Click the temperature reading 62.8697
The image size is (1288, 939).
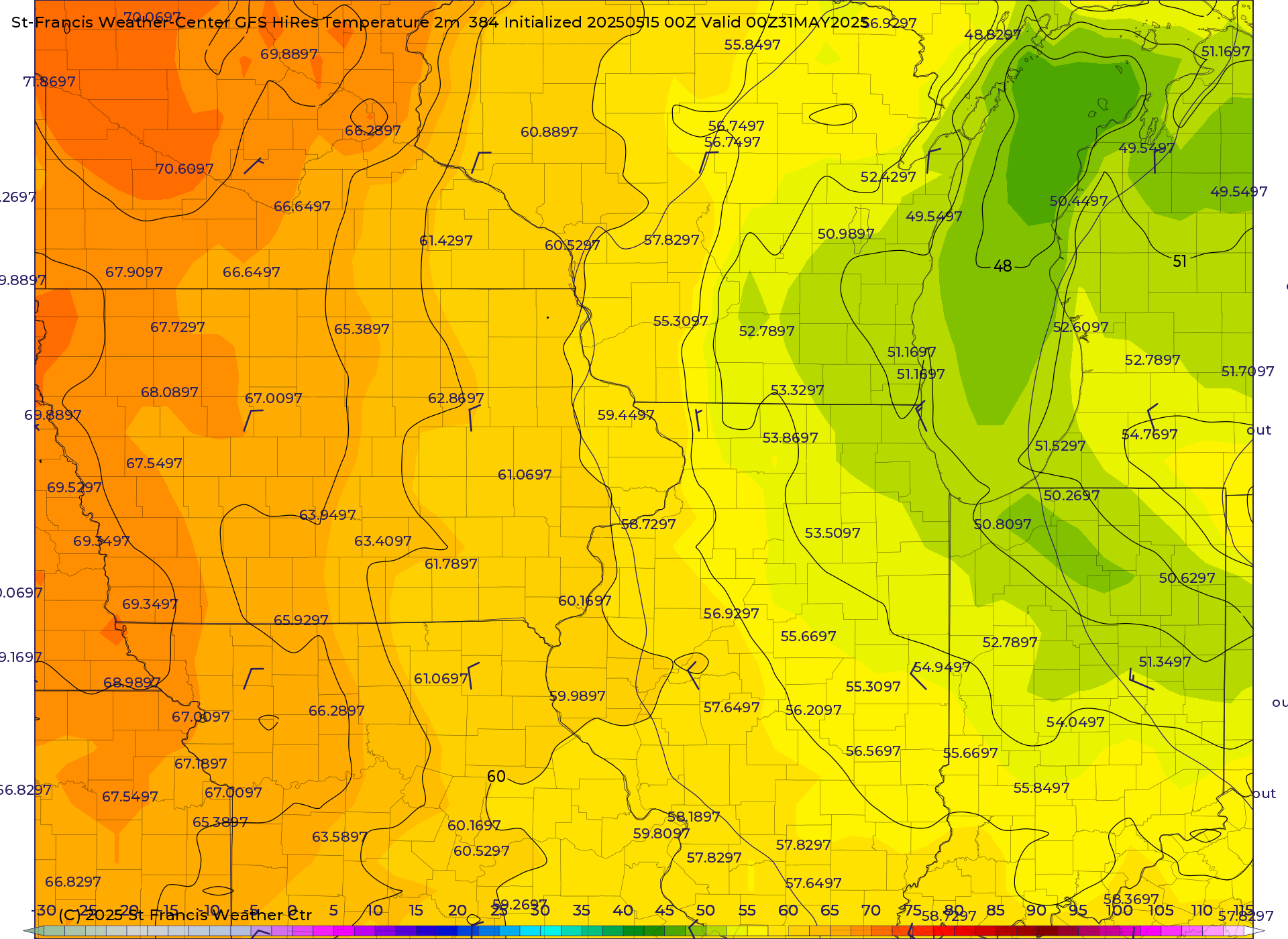(456, 398)
